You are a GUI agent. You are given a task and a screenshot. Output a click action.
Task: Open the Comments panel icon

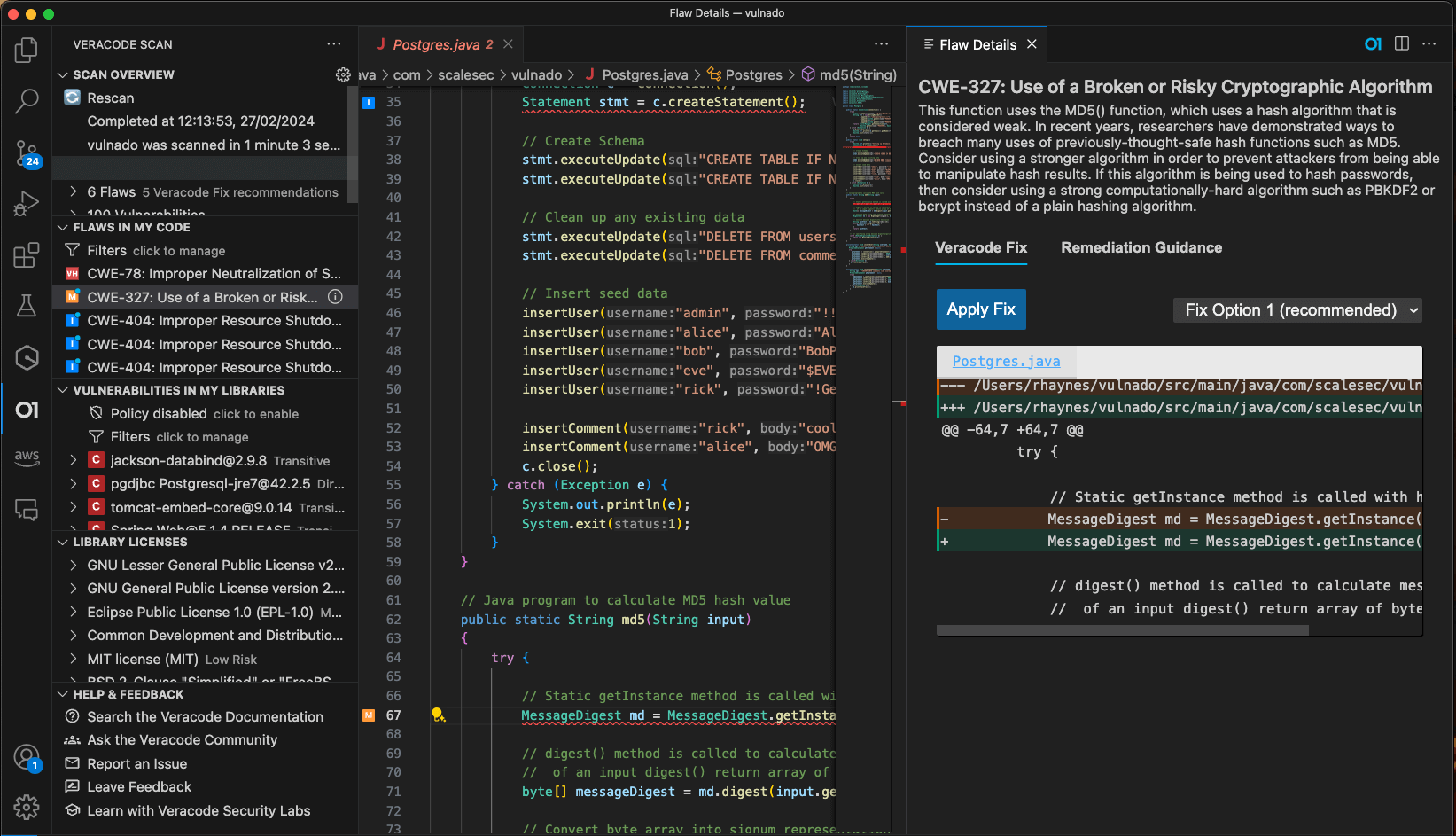tap(27, 510)
